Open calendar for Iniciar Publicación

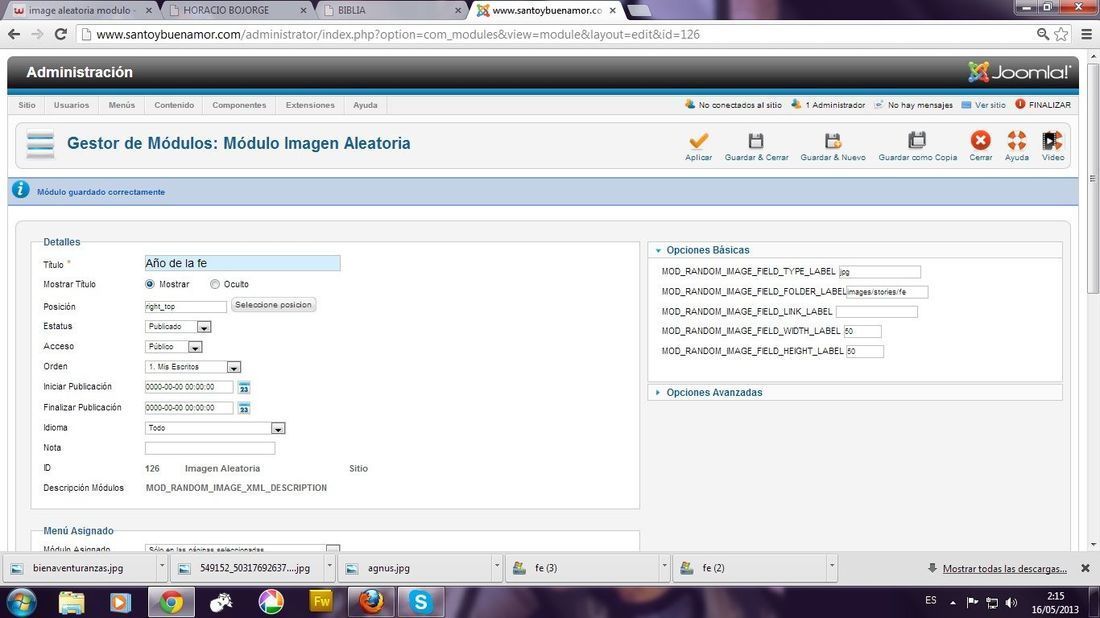243,387
